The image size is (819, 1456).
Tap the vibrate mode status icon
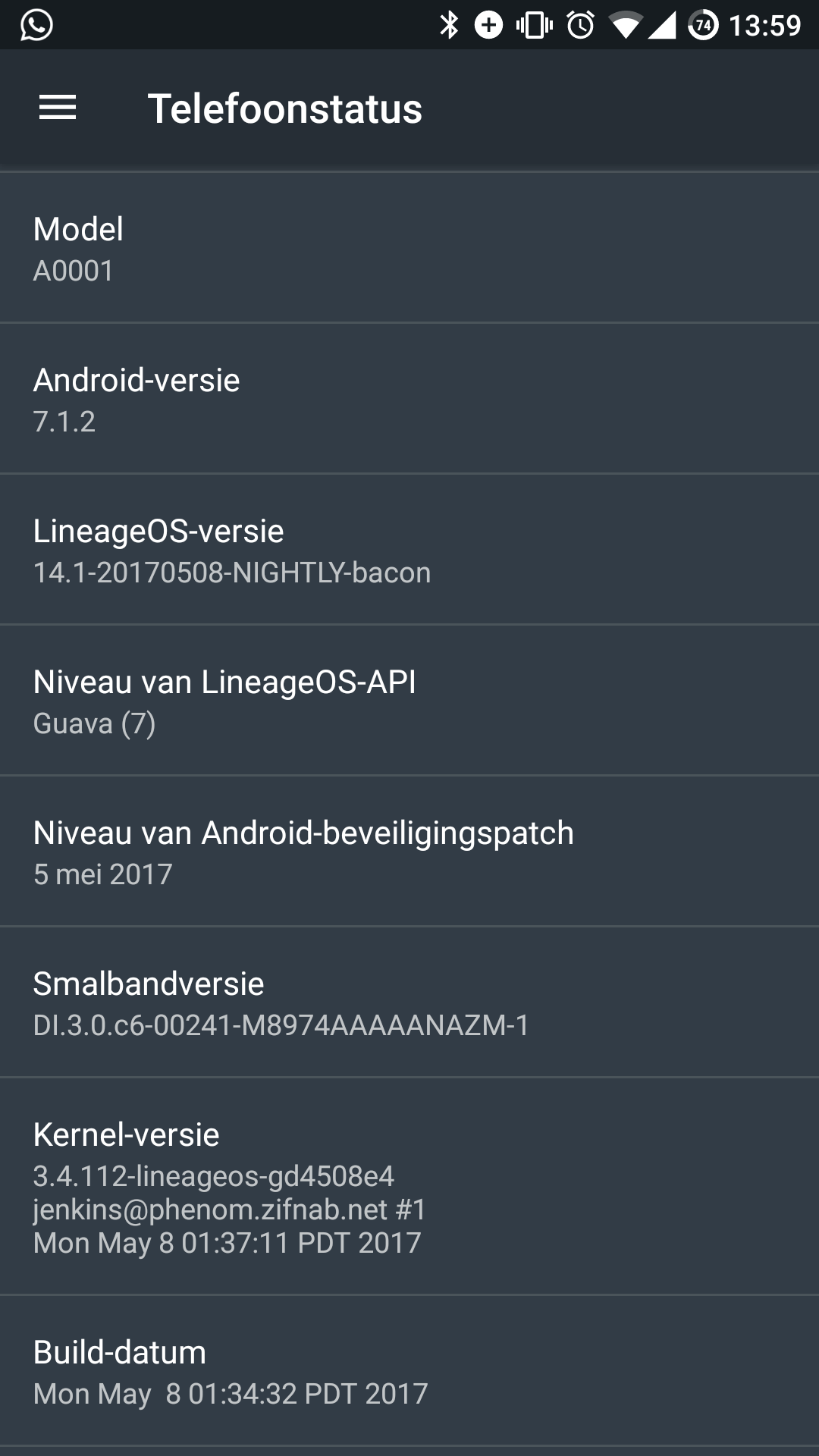(x=534, y=25)
